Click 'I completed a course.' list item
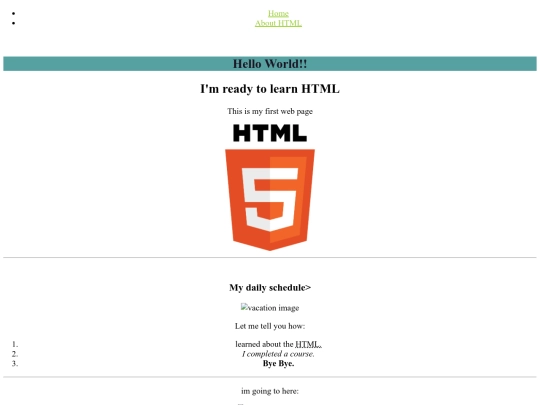Viewport: 540px width, 405px height. pyautogui.click(x=278, y=354)
